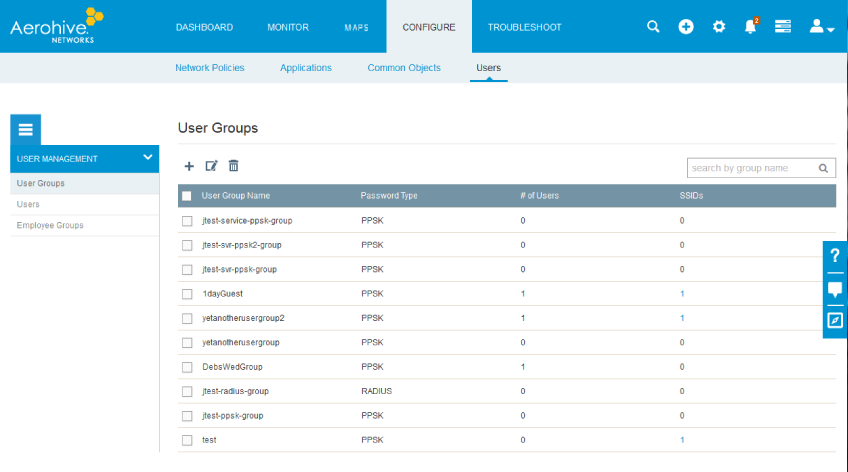
Task: Open the Network Policies sub-tab
Action: point(210,68)
